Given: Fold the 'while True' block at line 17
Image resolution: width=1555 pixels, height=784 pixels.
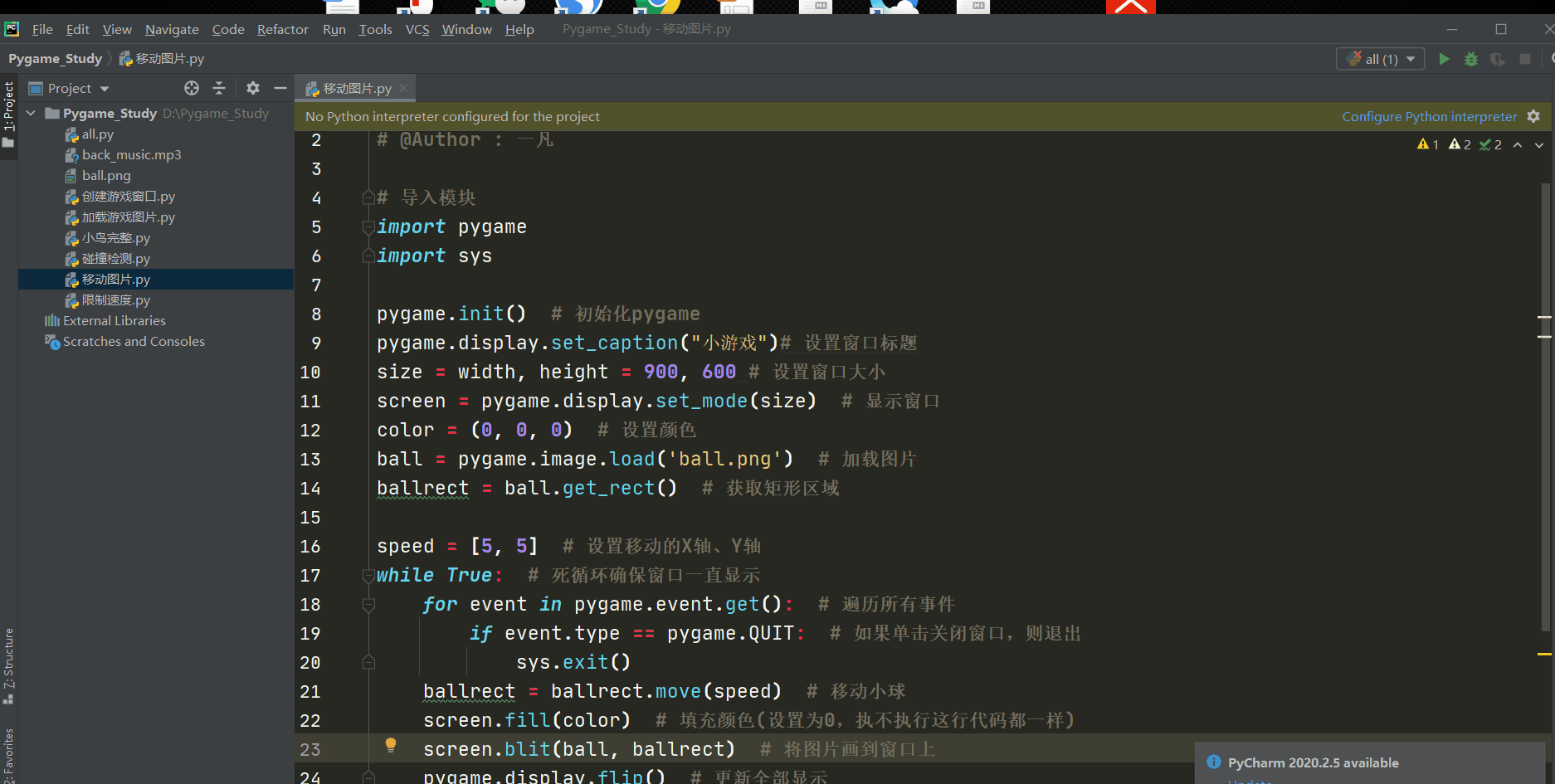Looking at the screenshot, I should pos(368,575).
